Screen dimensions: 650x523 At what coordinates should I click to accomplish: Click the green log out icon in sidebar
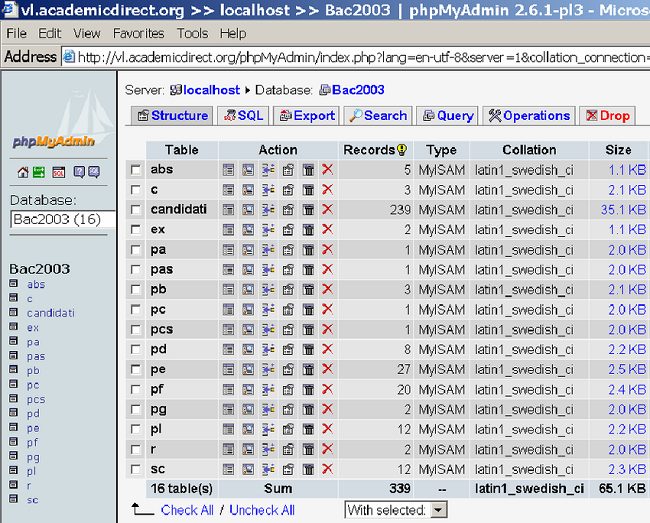click(x=39, y=172)
